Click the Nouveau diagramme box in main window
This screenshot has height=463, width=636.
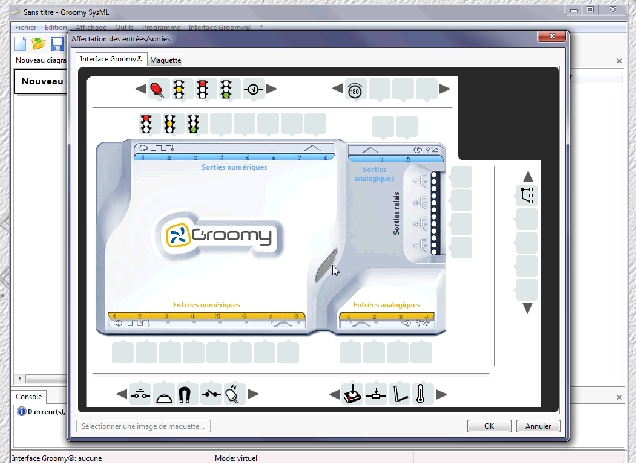point(41,81)
